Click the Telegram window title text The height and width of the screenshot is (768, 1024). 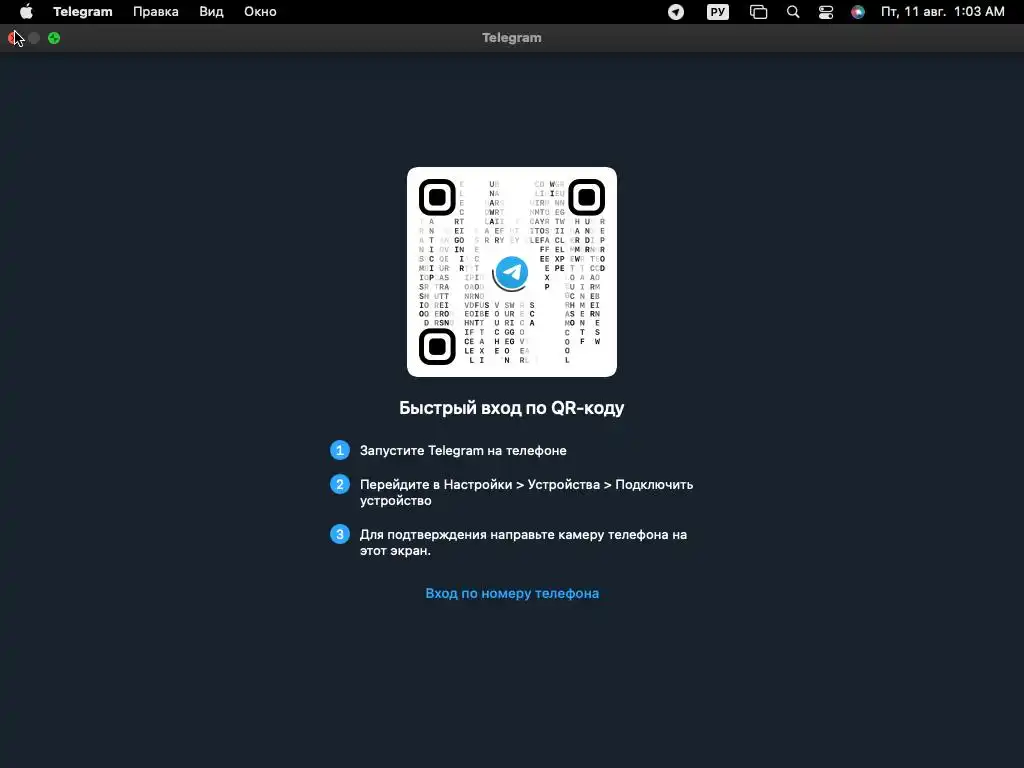pos(512,38)
